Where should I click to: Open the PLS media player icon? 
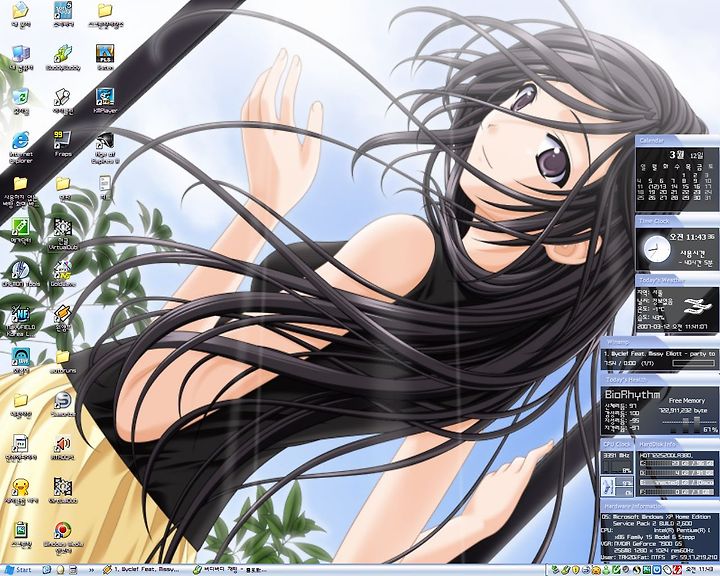click(105, 54)
